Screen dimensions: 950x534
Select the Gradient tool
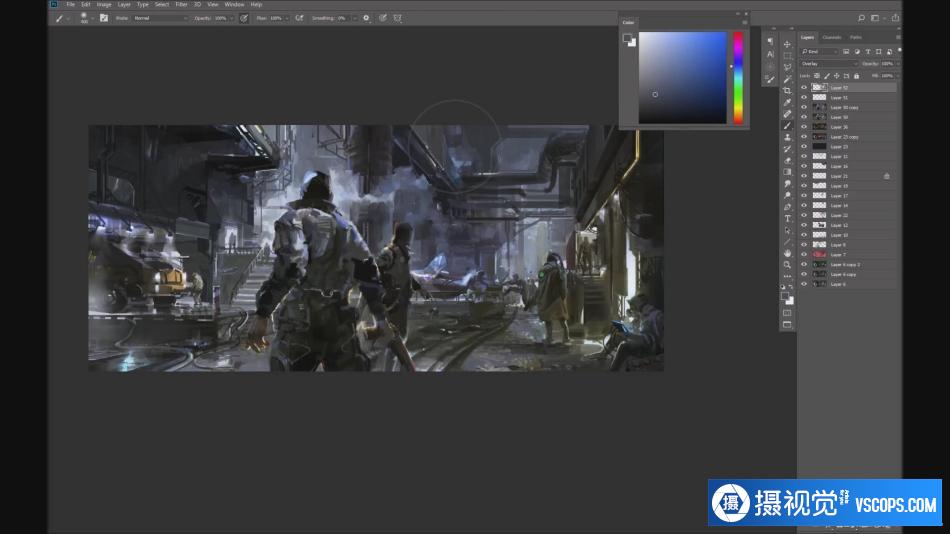(x=787, y=172)
